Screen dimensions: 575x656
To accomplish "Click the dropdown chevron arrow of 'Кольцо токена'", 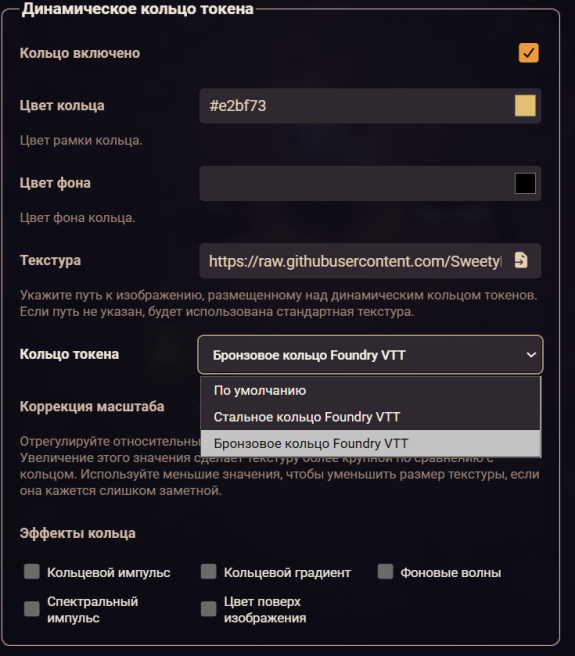I will [531, 355].
